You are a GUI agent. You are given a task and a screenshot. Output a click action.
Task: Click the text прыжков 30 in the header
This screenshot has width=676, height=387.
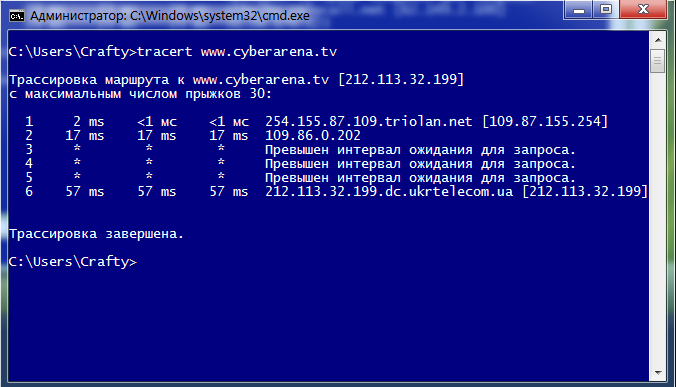click(x=228, y=94)
